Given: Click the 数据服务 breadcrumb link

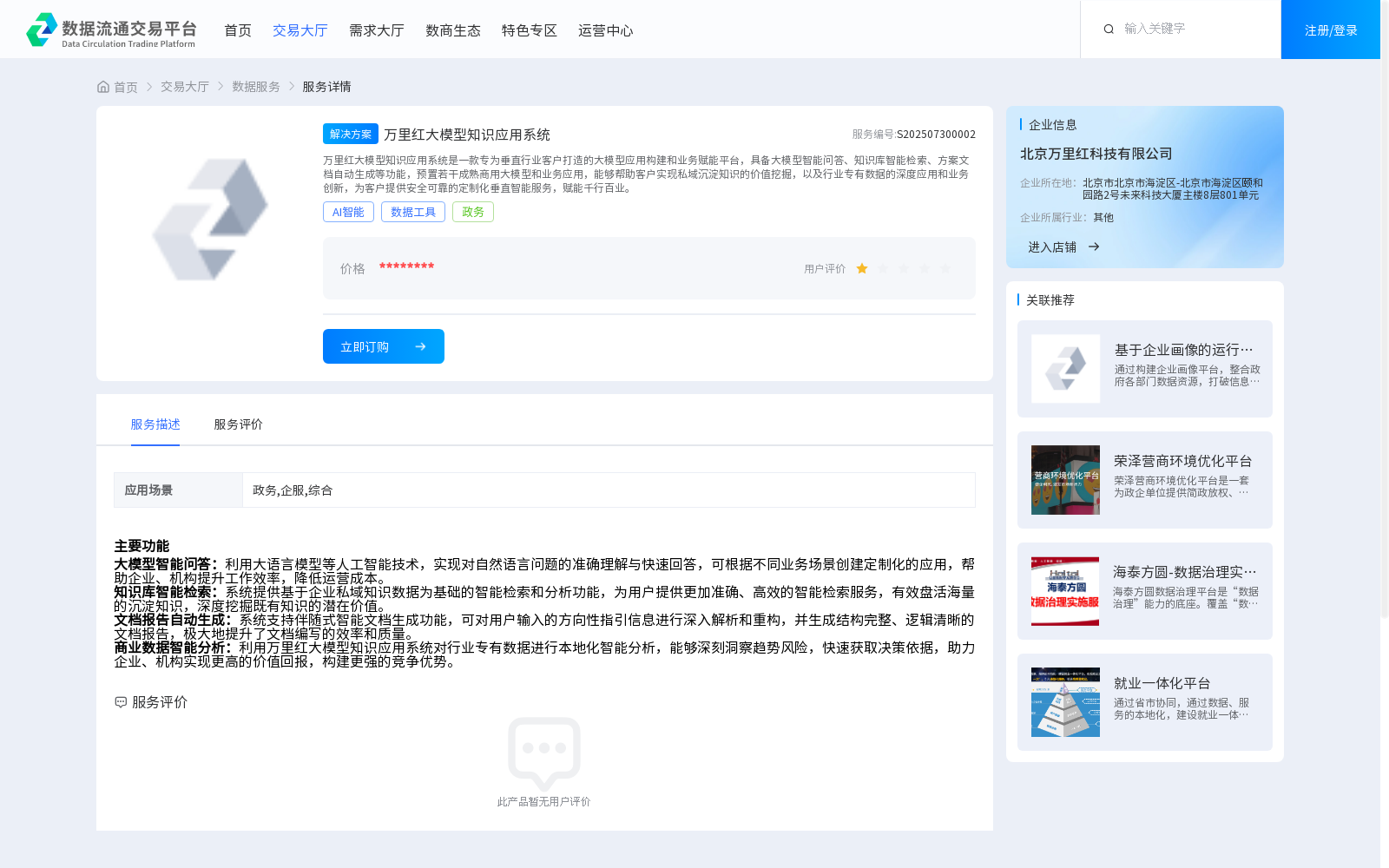Looking at the screenshot, I should coord(256,87).
